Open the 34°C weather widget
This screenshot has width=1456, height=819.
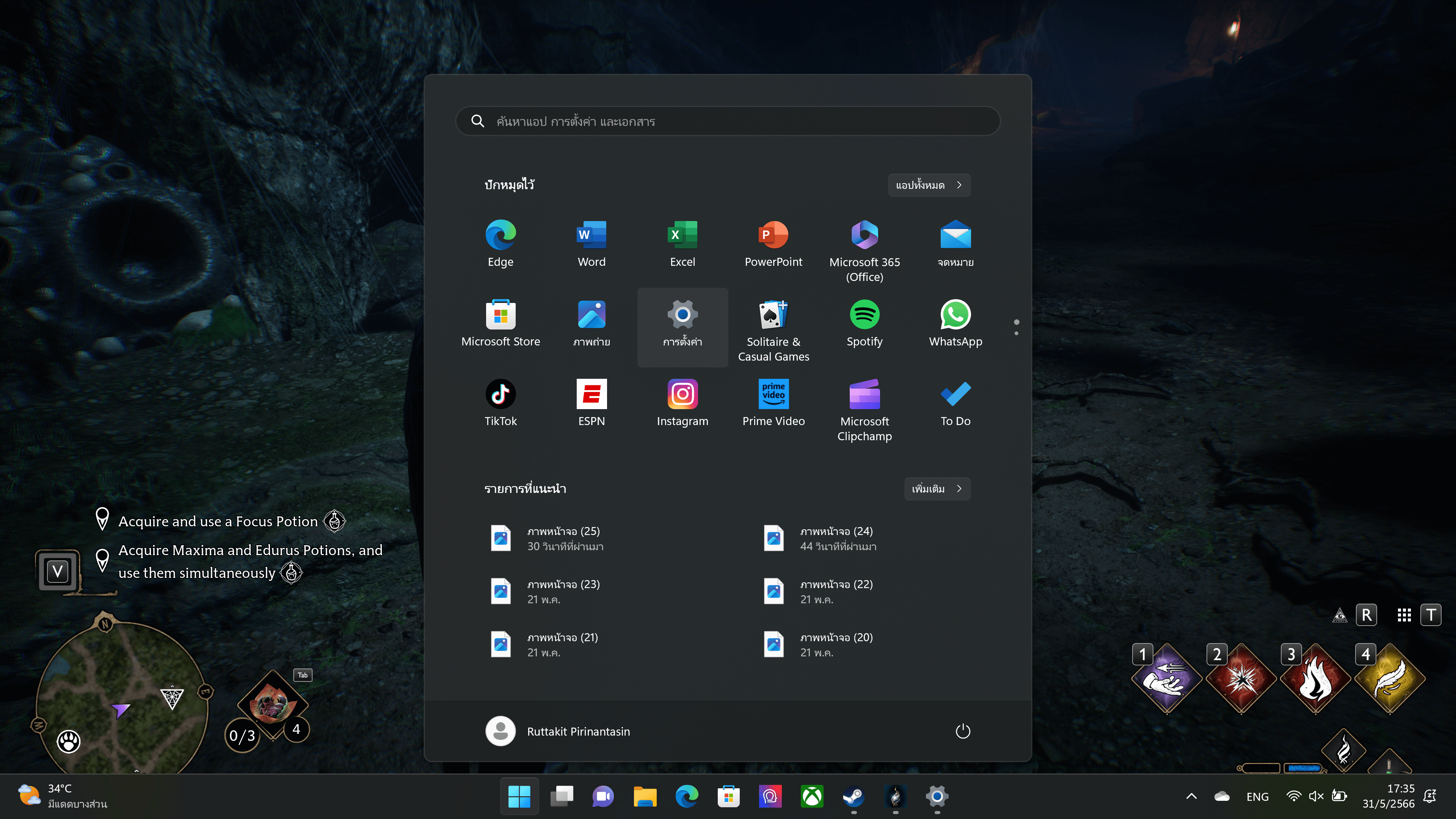point(62,796)
